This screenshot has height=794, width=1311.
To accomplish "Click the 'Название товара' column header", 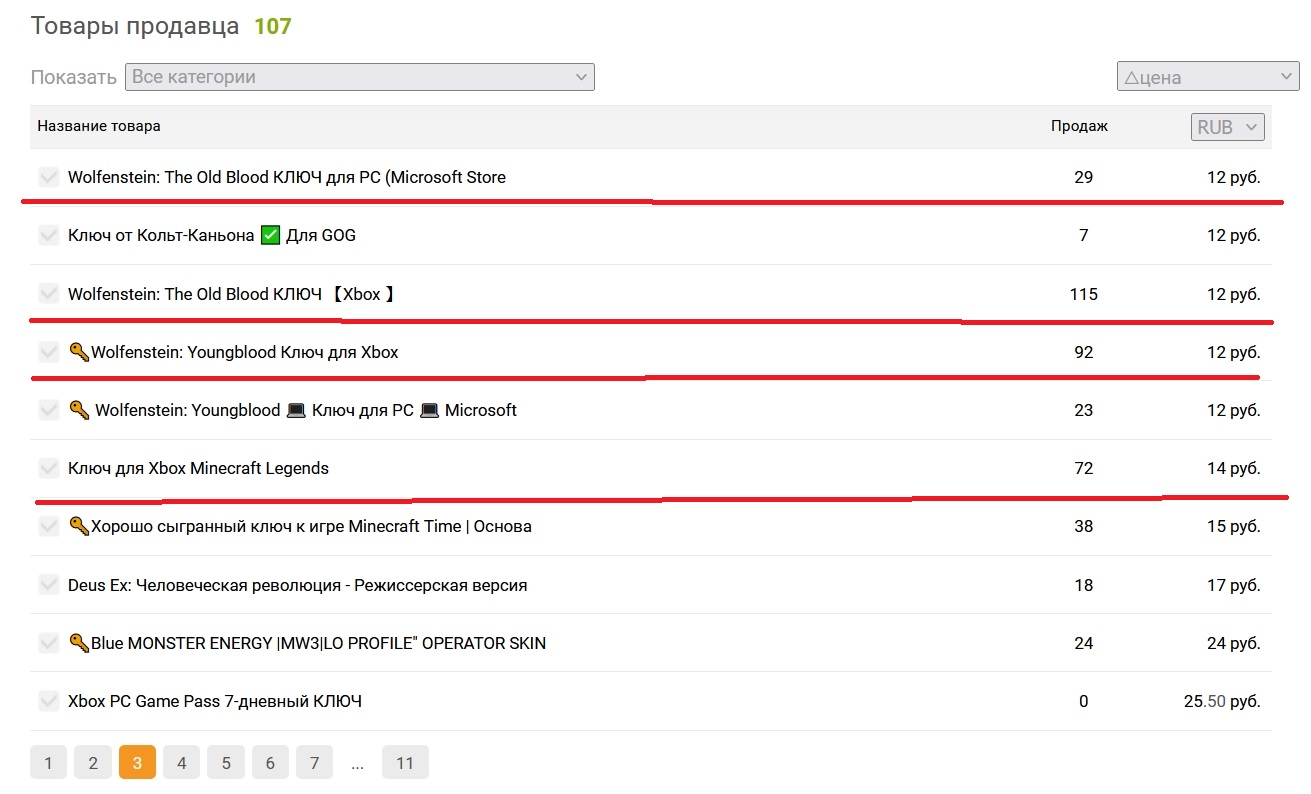I will click(99, 126).
